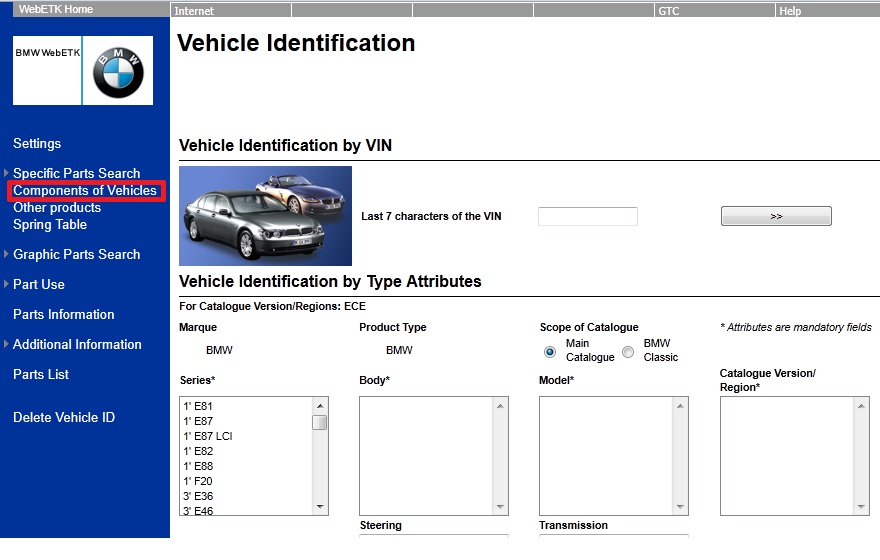Open the WebETK Home tab
The image size is (880, 560).
click(x=56, y=9)
